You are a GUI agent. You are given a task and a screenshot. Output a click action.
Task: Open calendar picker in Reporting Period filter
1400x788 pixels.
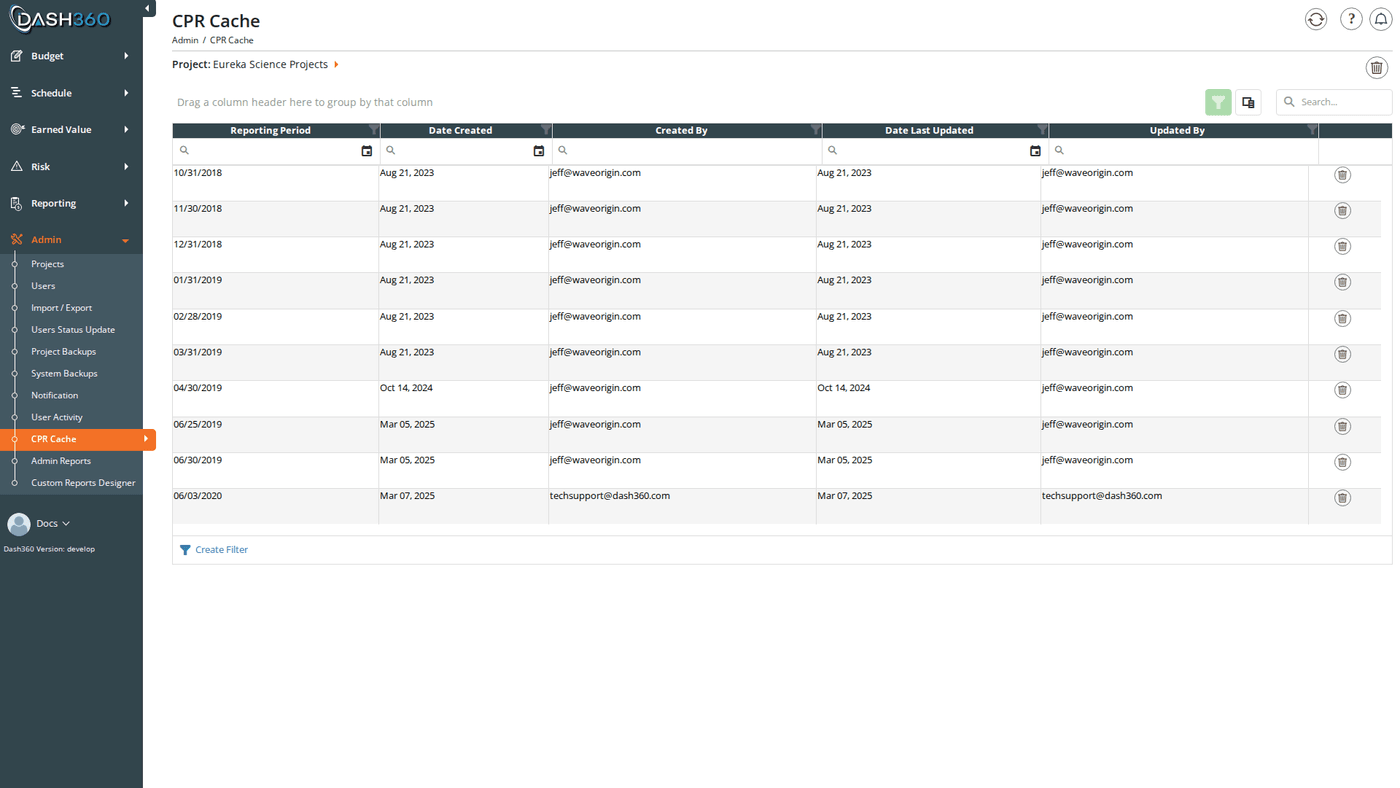click(x=367, y=151)
